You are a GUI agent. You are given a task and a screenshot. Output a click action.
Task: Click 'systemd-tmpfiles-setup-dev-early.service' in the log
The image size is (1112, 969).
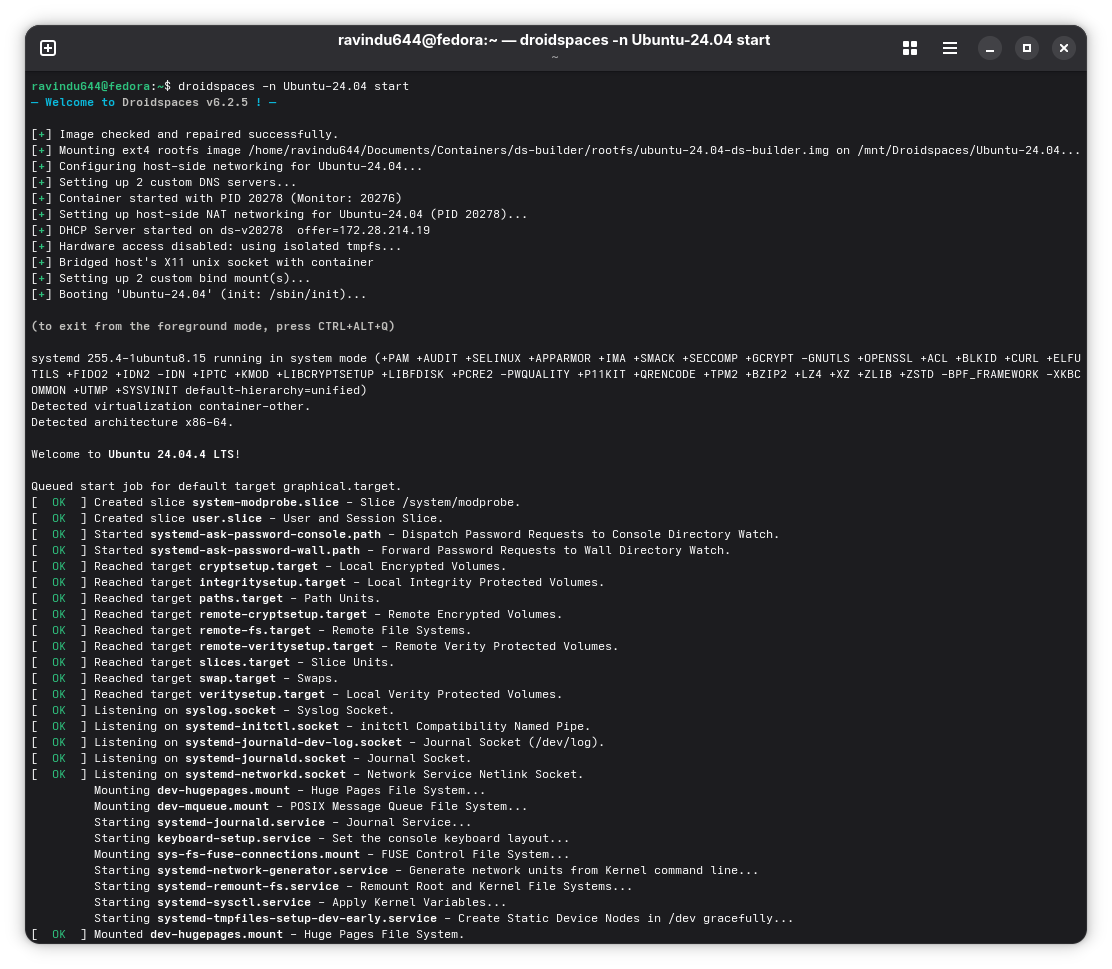click(x=297, y=919)
